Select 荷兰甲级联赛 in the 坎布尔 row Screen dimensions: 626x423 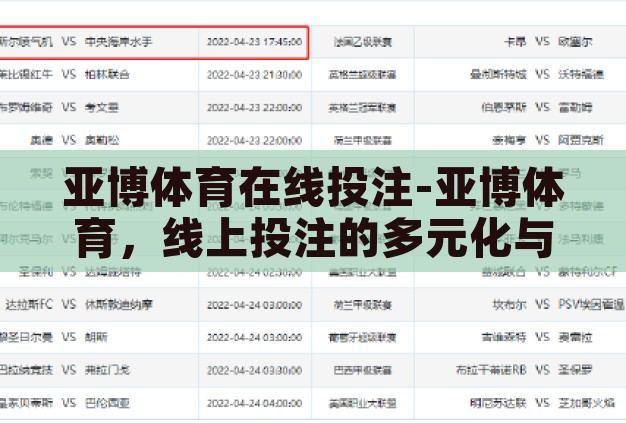pyautogui.click(x=363, y=305)
